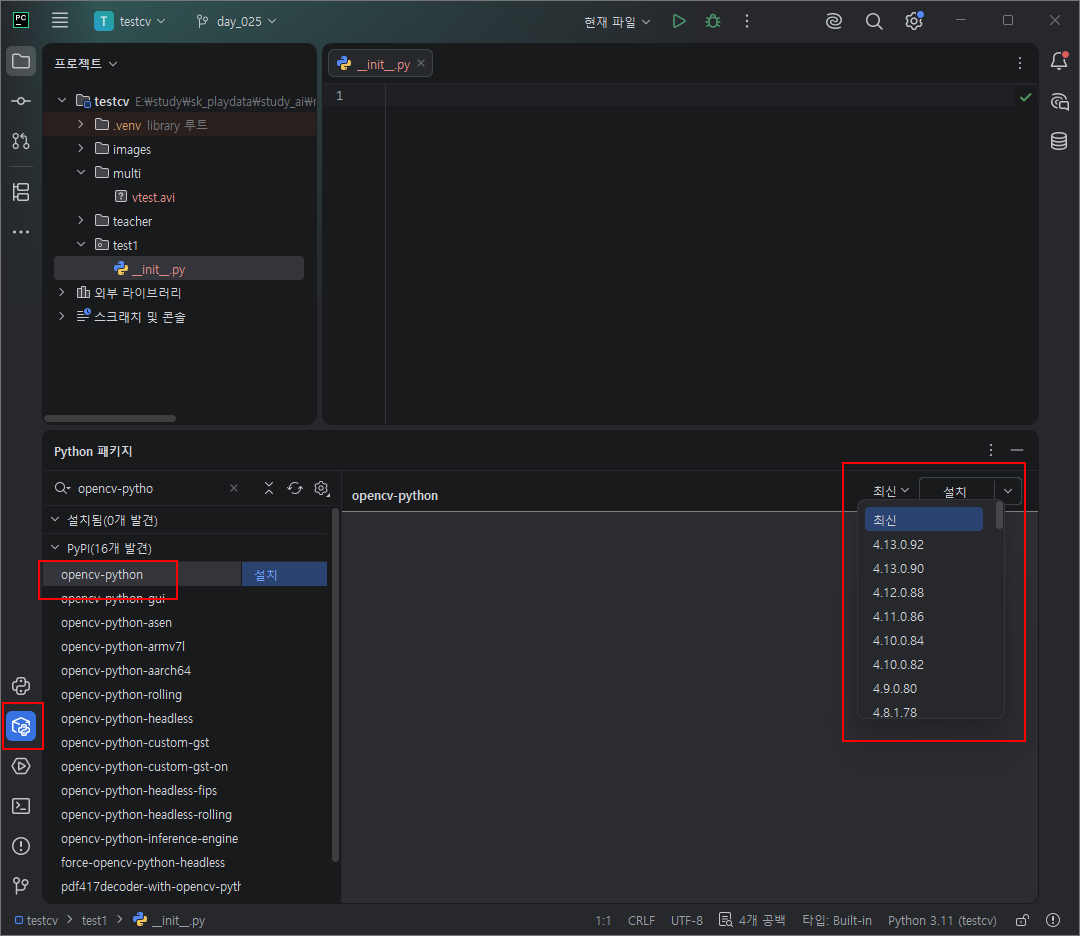Expand the external libraries node

tap(61, 293)
